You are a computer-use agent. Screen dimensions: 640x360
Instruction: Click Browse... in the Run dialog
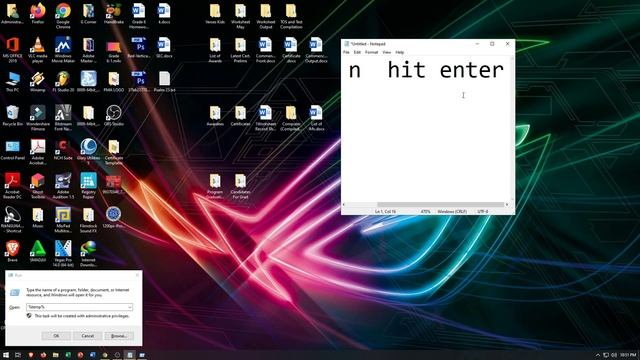tap(119, 336)
